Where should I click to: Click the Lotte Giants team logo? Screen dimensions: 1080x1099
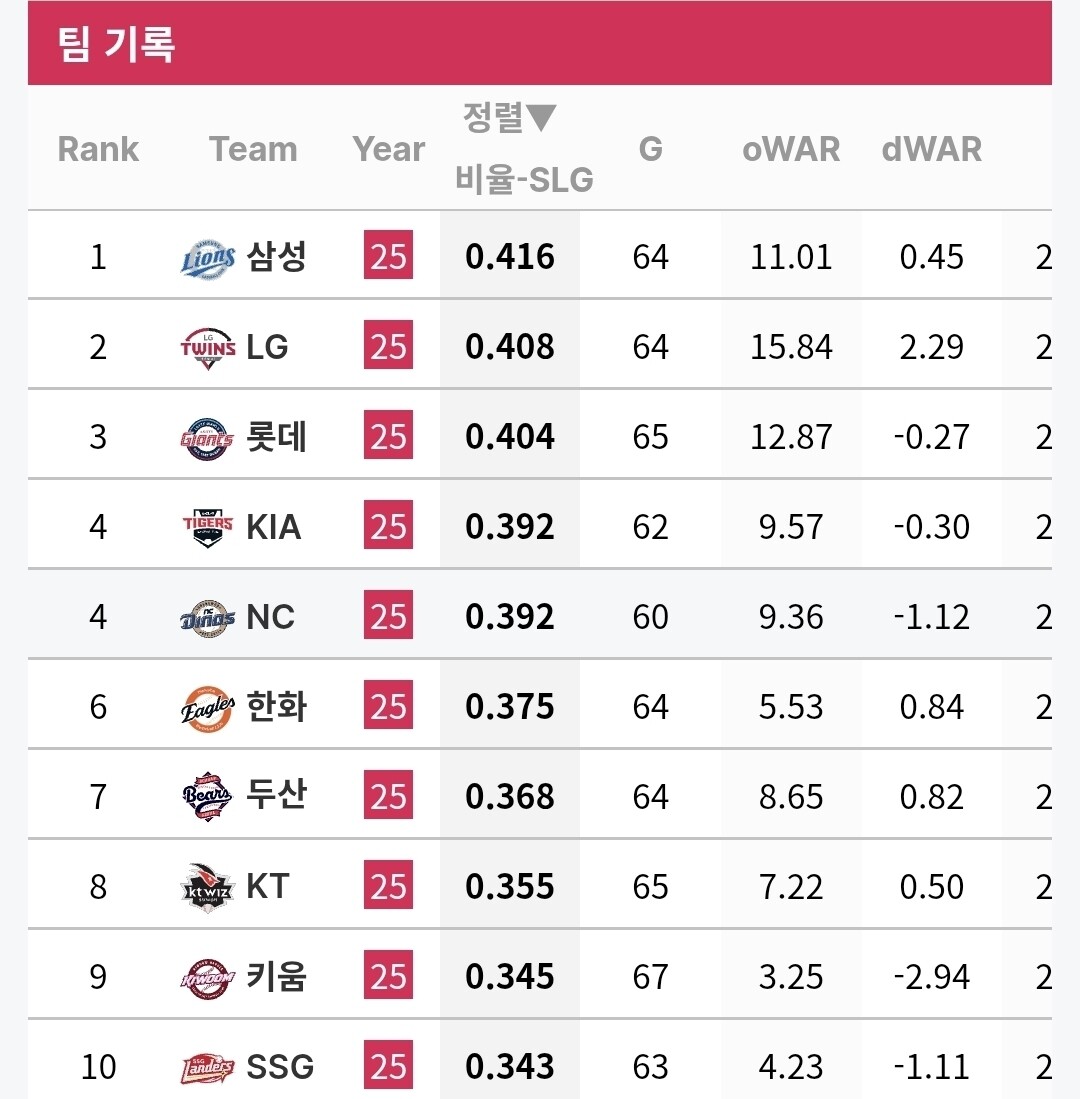[208, 438]
